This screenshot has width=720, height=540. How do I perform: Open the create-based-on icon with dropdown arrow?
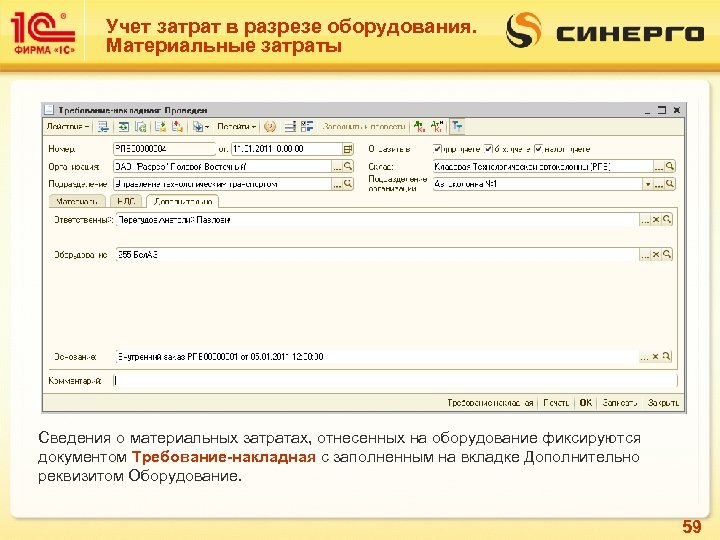[201, 127]
